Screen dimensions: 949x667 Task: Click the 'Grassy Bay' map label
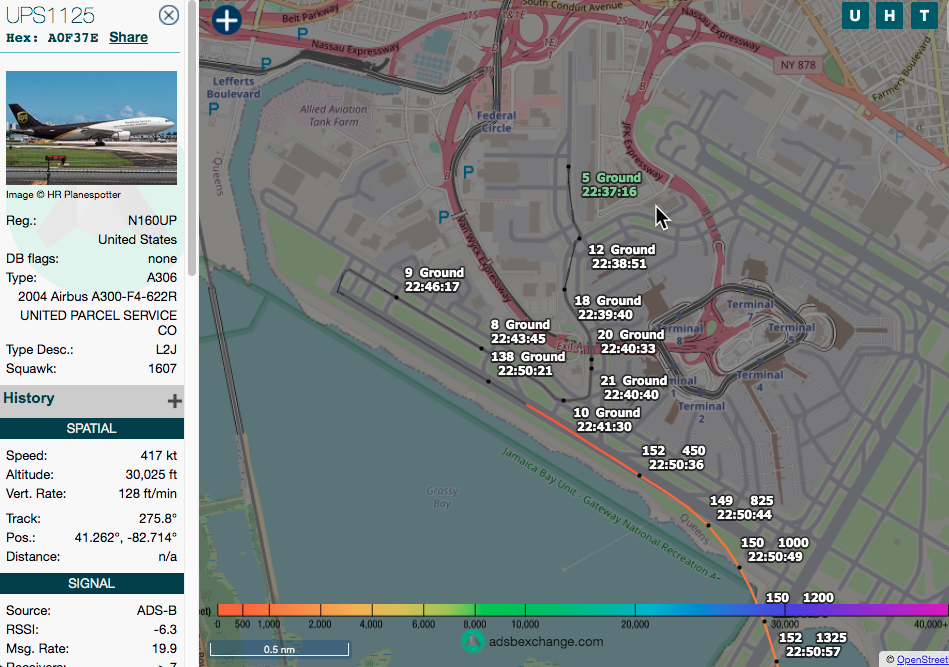[442, 497]
